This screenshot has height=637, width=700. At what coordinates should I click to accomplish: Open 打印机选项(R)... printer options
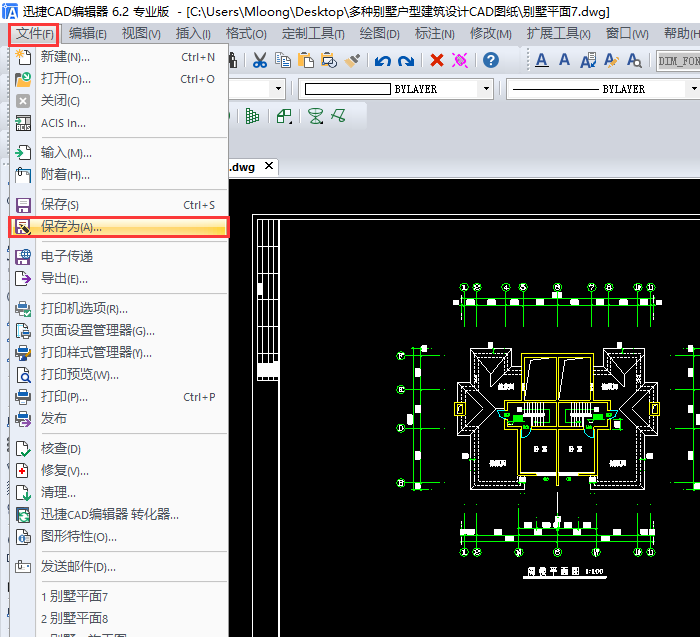pyautogui.click(x=119, y=308)
